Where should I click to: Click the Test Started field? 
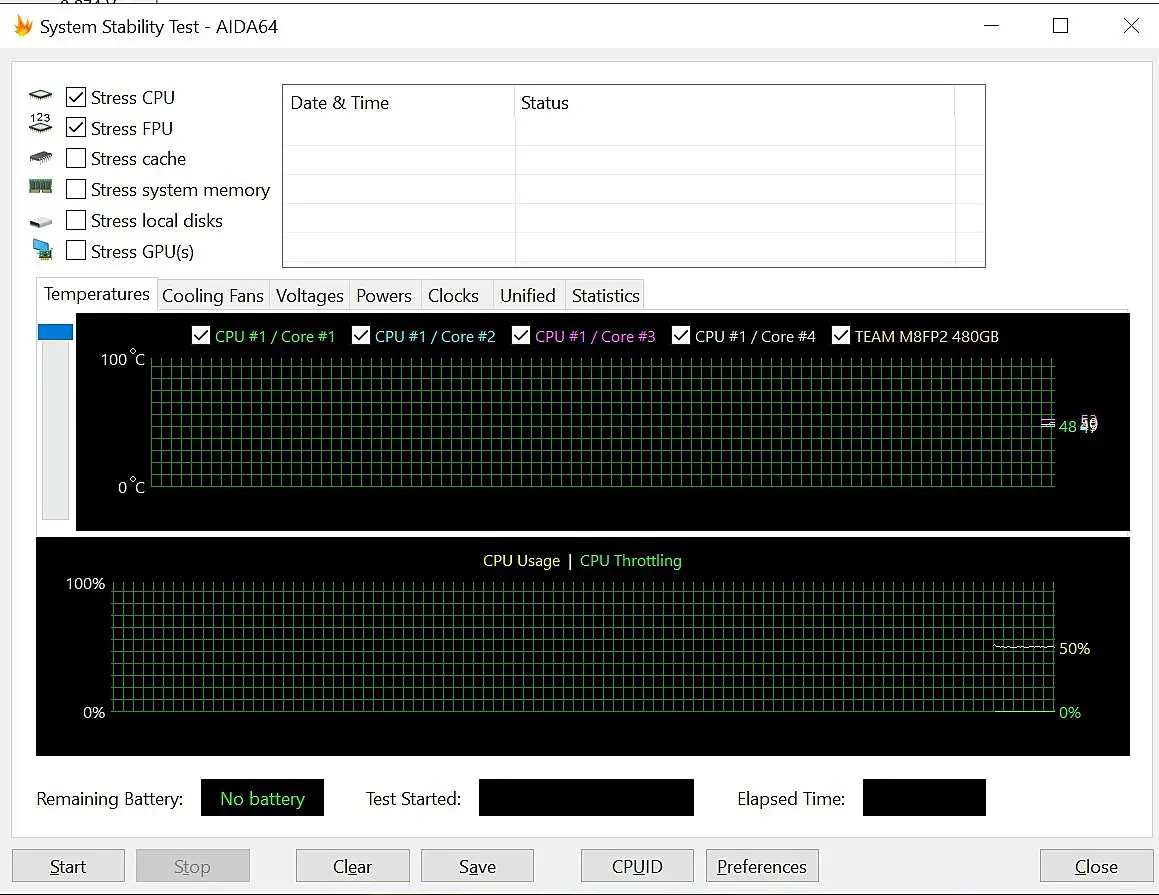click(586, 797)
